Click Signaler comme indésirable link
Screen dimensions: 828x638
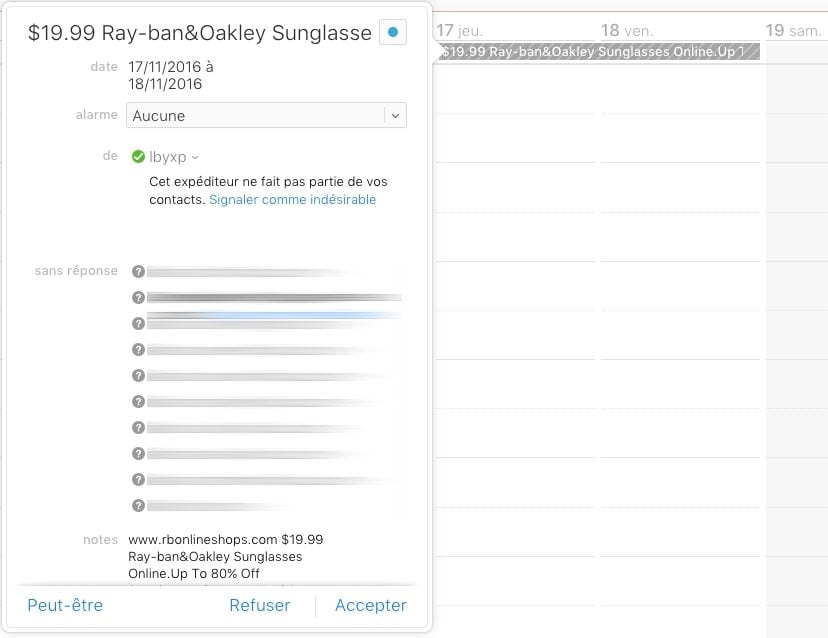coord(293,200)
